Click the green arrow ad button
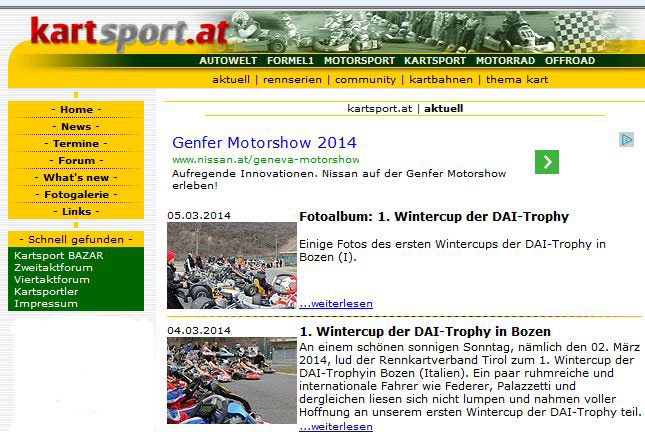Image resolution: width=645 pixels, height=432 pixels. tap(547, 162)
